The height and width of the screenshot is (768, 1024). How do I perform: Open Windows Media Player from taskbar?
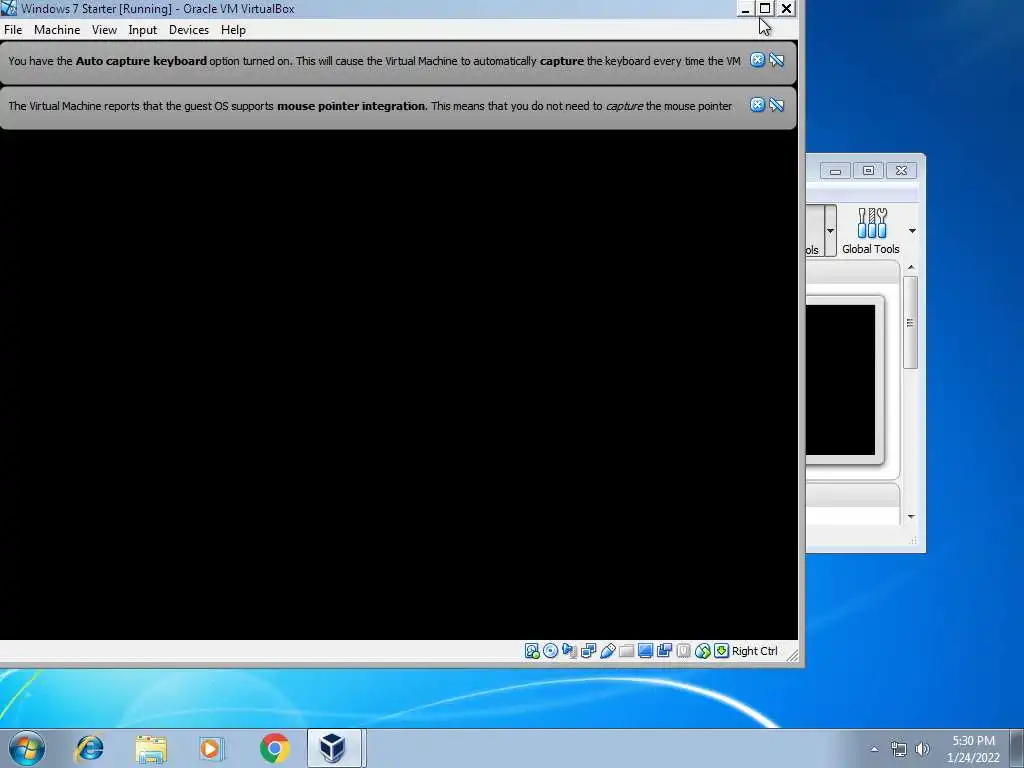211,748
